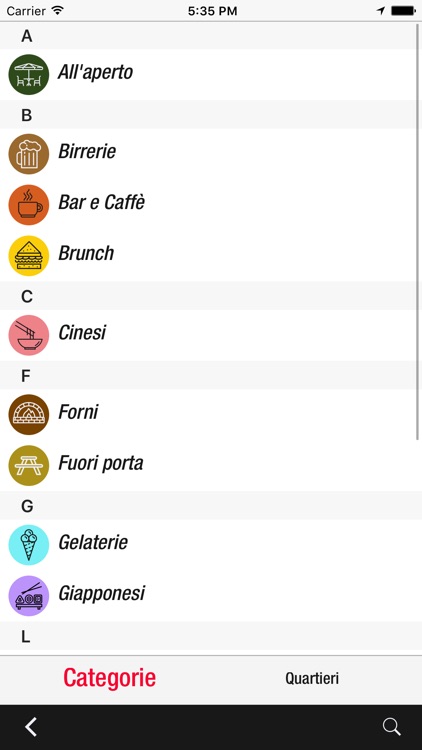Screen dimensions: 422x750
Task: Select the Categorie tab
Action: tap(110, 678)
